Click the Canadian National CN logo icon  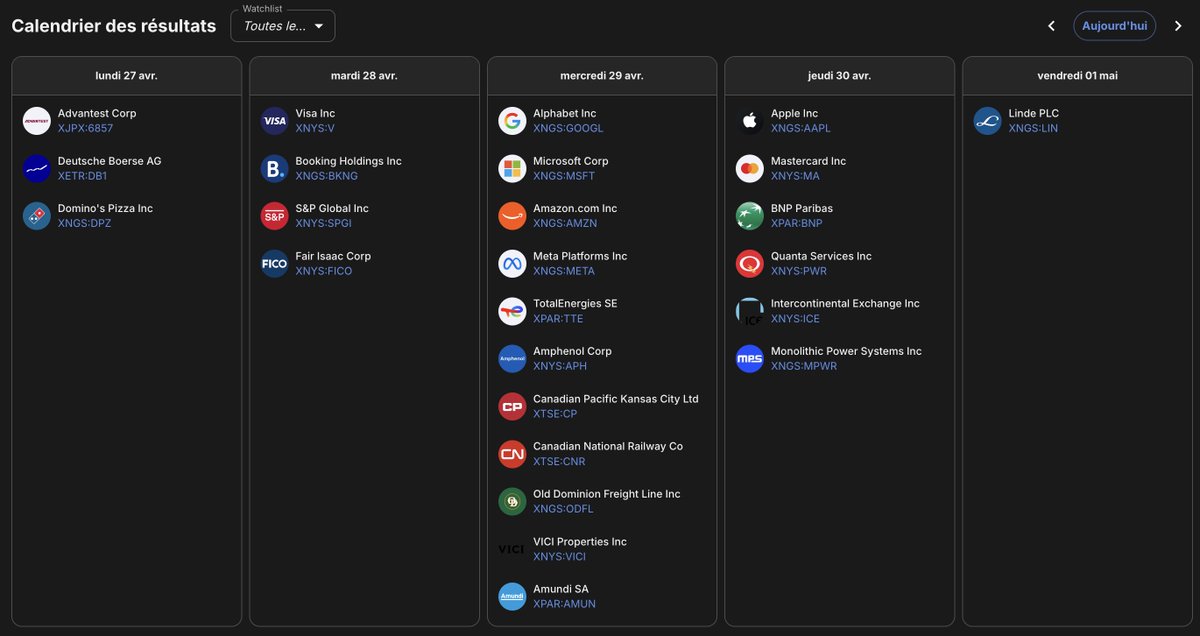(x=512, y=454)
